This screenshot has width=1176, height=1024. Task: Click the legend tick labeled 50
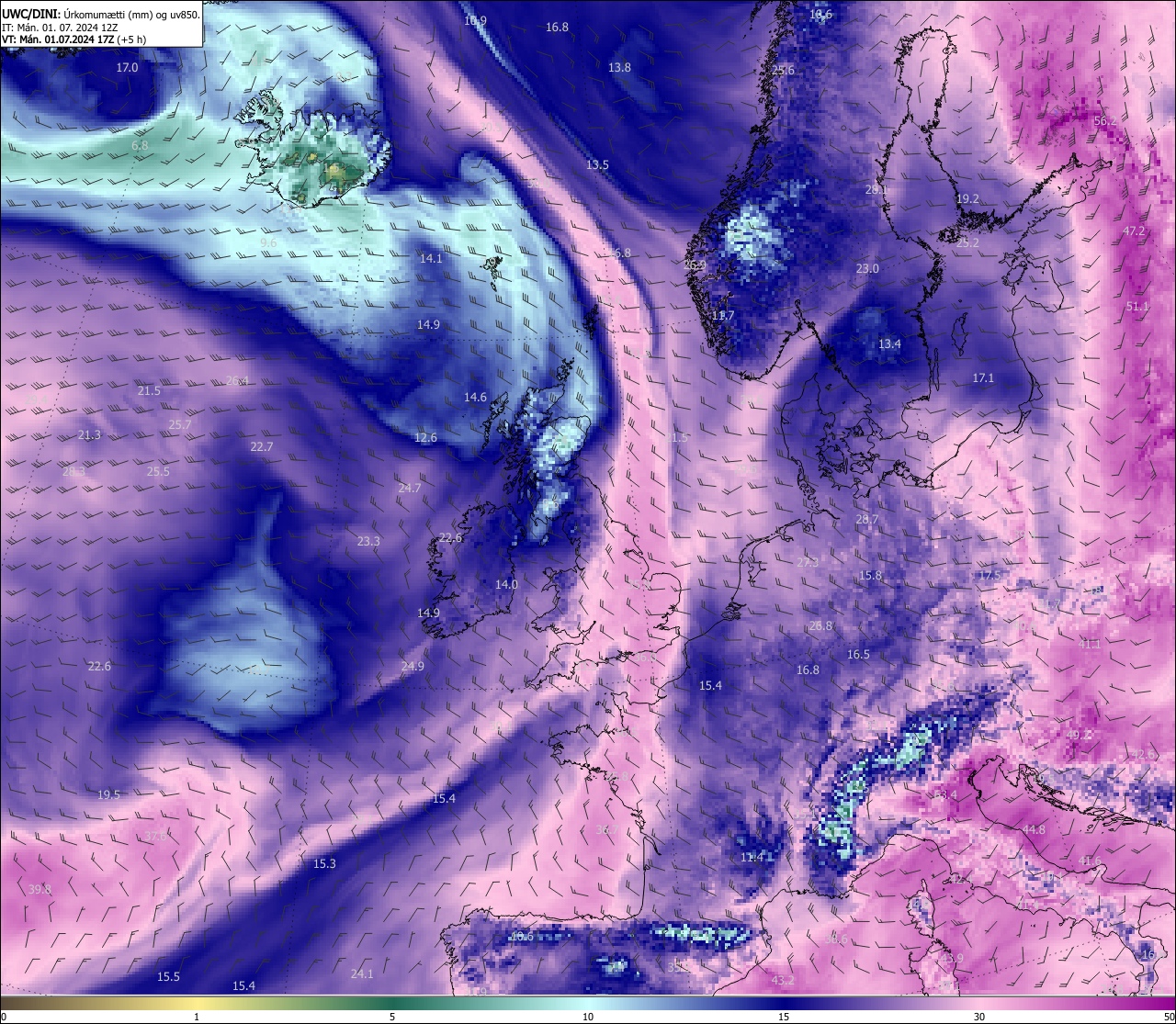click(1168, 1017)
